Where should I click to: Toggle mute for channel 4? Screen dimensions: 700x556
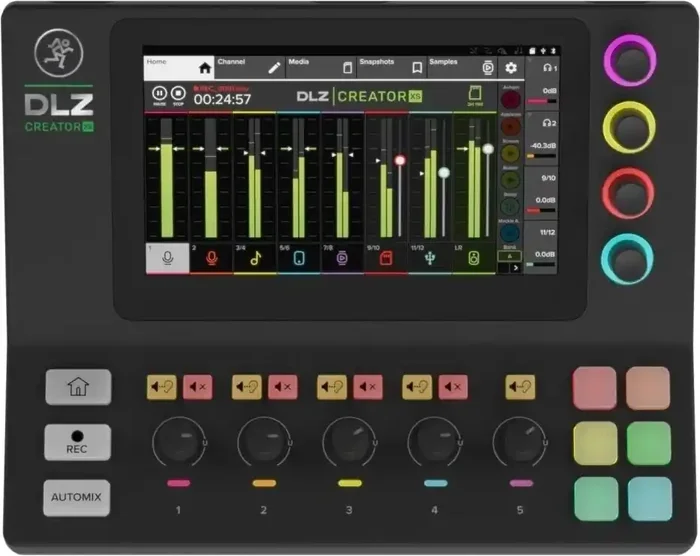tap(453, 387)
